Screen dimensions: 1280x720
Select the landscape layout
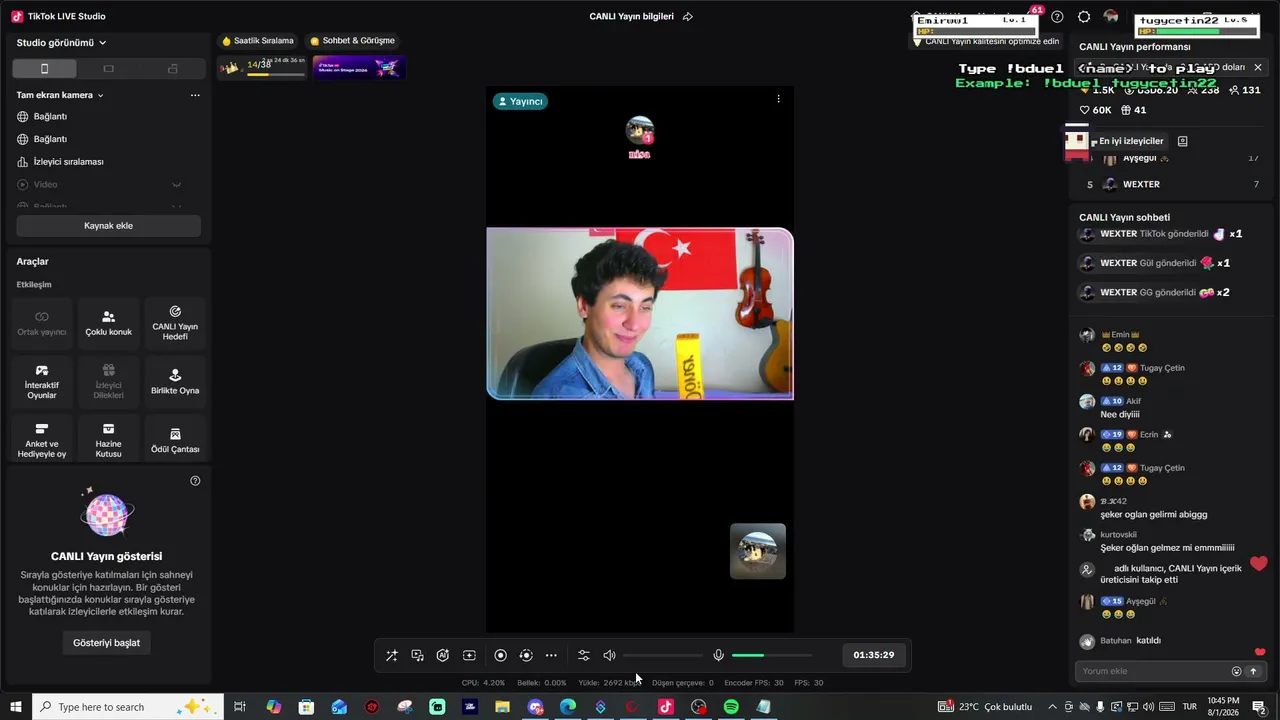[109, 69]
